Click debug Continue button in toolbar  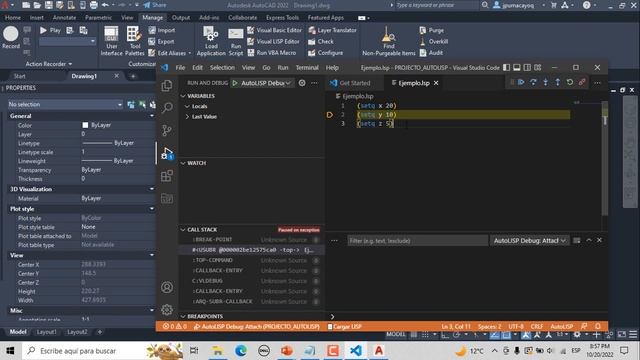521,82
